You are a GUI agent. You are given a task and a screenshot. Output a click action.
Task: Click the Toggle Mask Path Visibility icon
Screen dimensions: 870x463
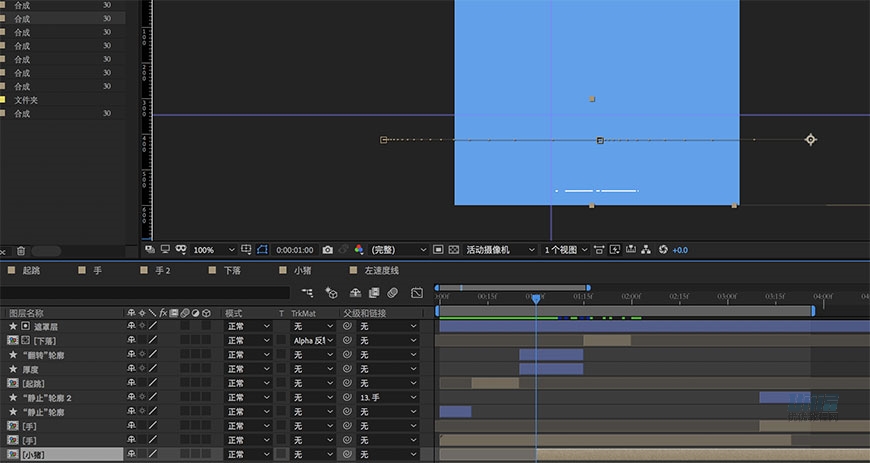coord(262,249)
